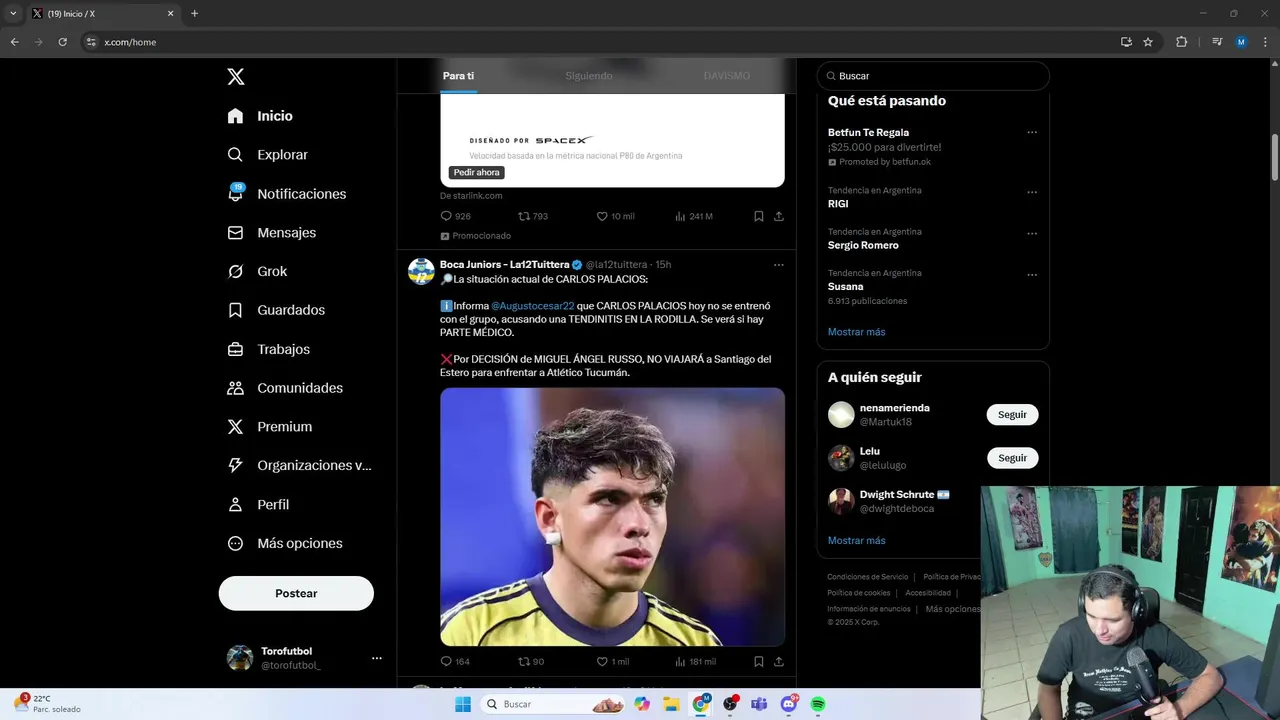The width and height of the screenshot is (1280, 720).
Task: View La12Tuittera post stats 181 mil
Action: pos(696,661)
